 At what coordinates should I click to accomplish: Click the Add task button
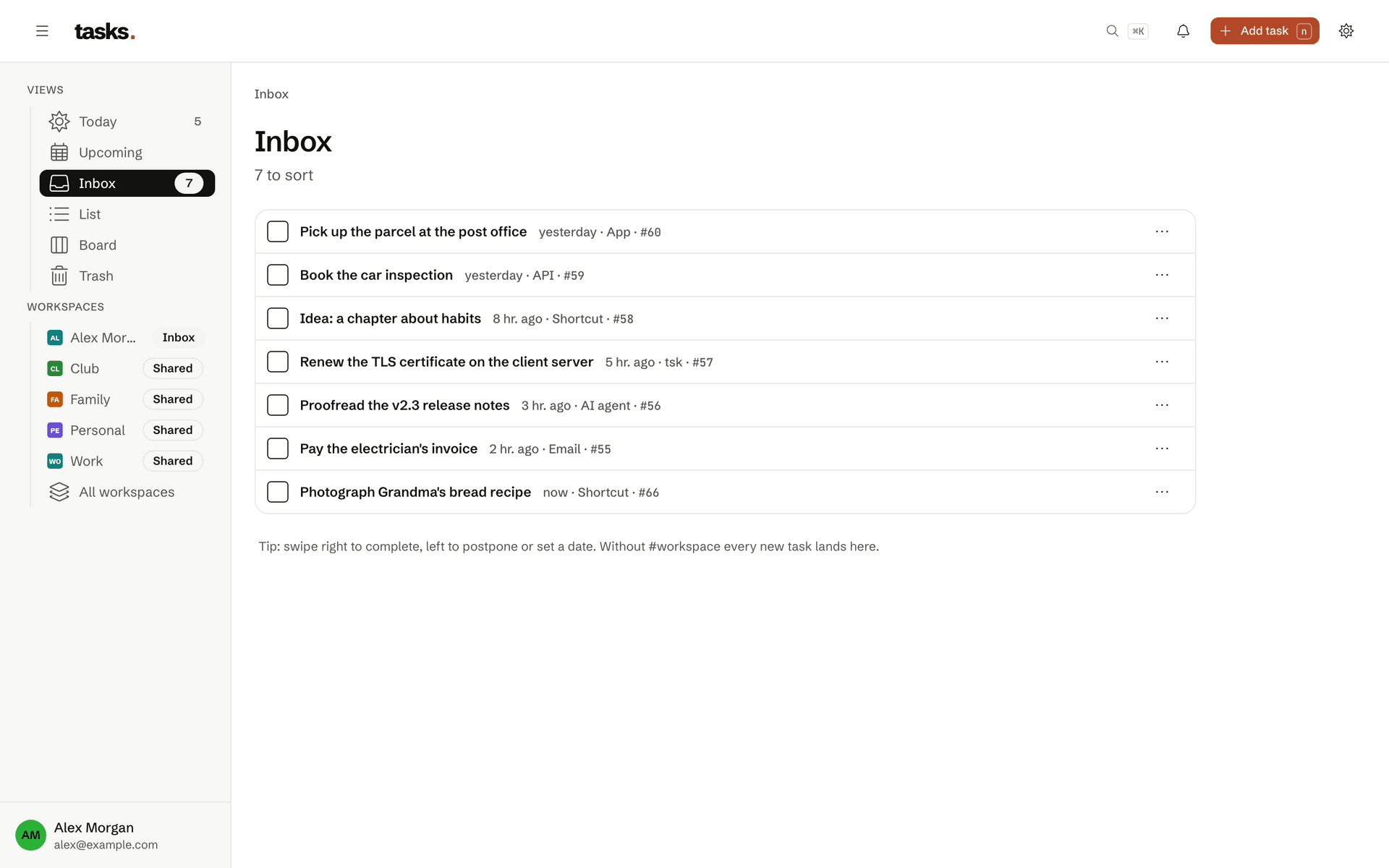[1265, 31]
